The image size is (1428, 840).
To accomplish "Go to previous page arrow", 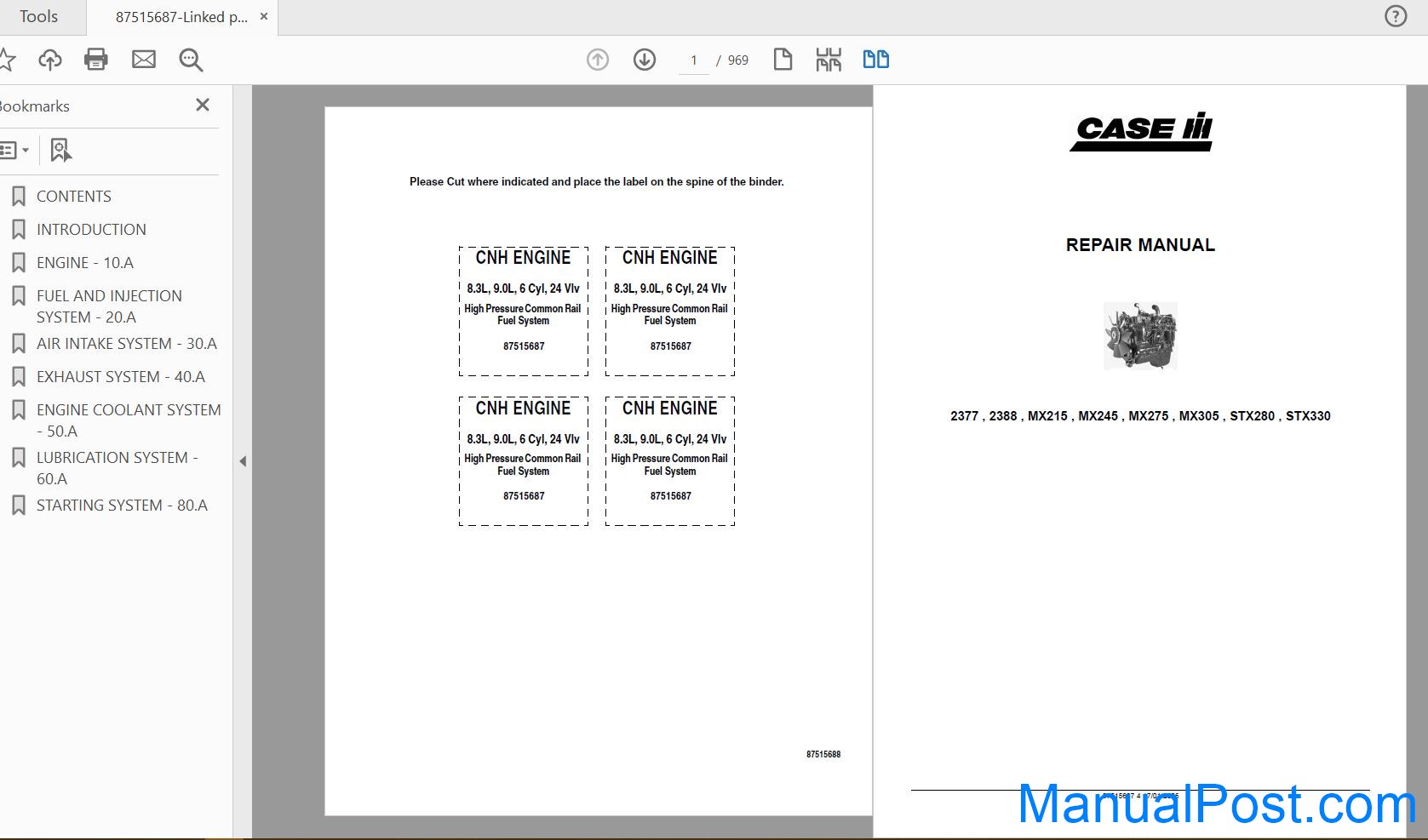I will pyautogui.click(x=598, y=60).
